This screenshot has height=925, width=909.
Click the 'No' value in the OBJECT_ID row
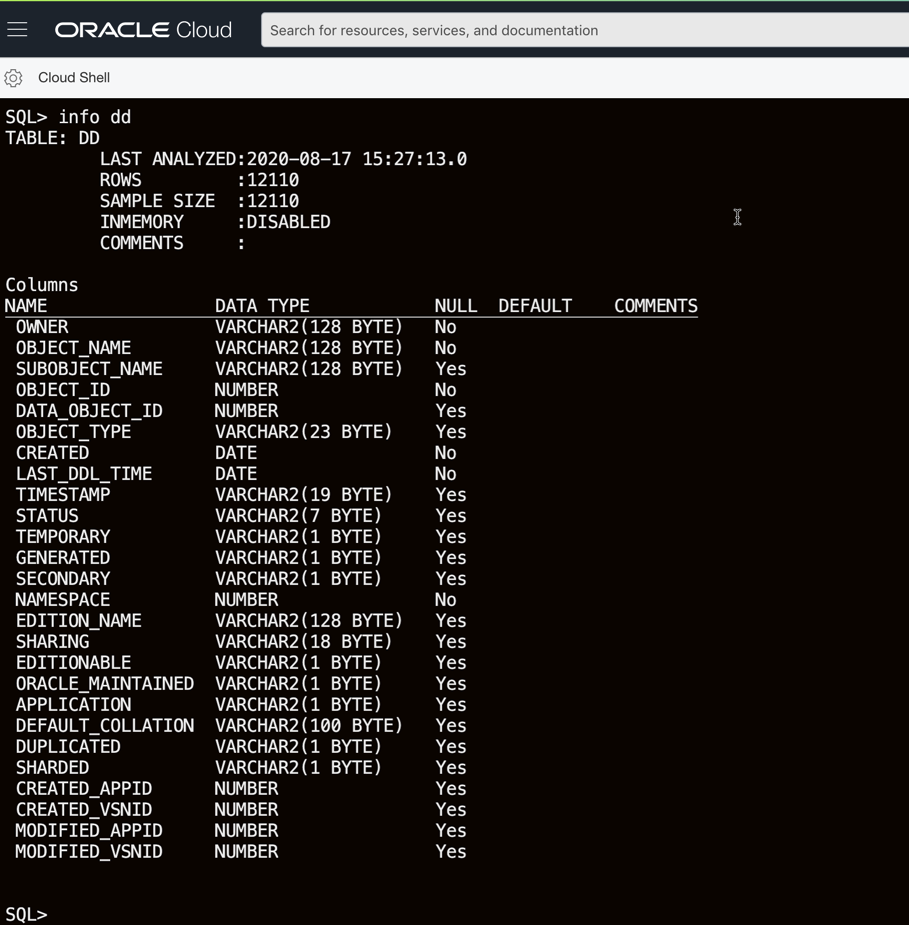click(445, 390)
